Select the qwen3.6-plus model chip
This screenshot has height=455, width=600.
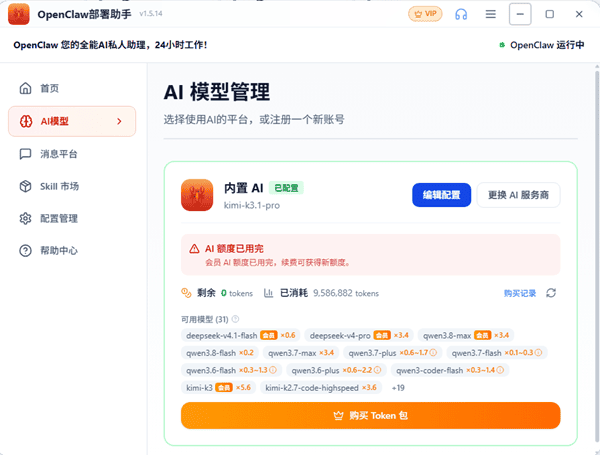[x=336, y=370]
